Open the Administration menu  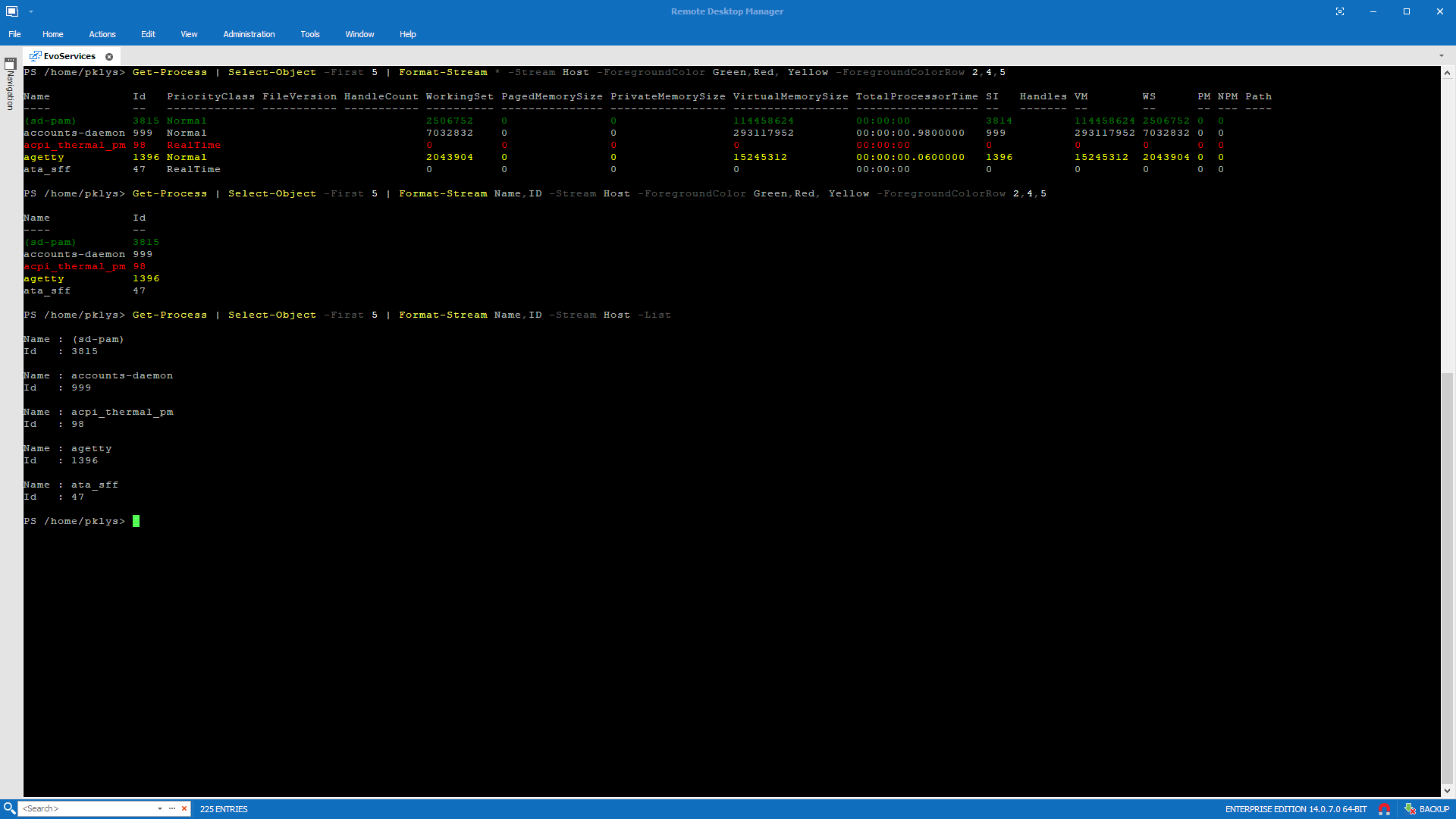click(249, 34)
